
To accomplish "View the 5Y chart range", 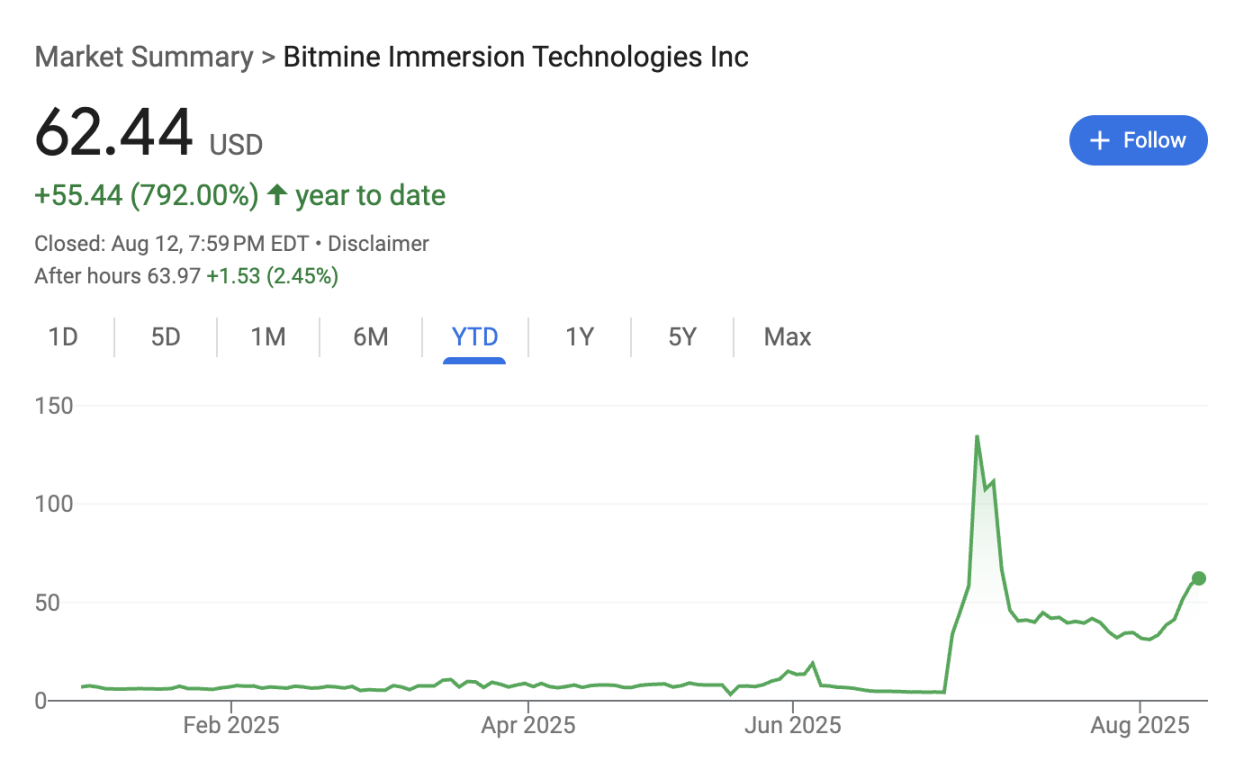I will [x=682, y=337].
